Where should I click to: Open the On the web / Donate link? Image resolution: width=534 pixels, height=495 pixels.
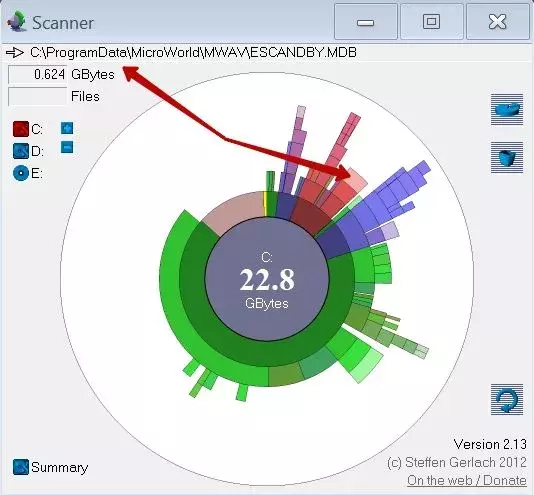click(467, 480)
